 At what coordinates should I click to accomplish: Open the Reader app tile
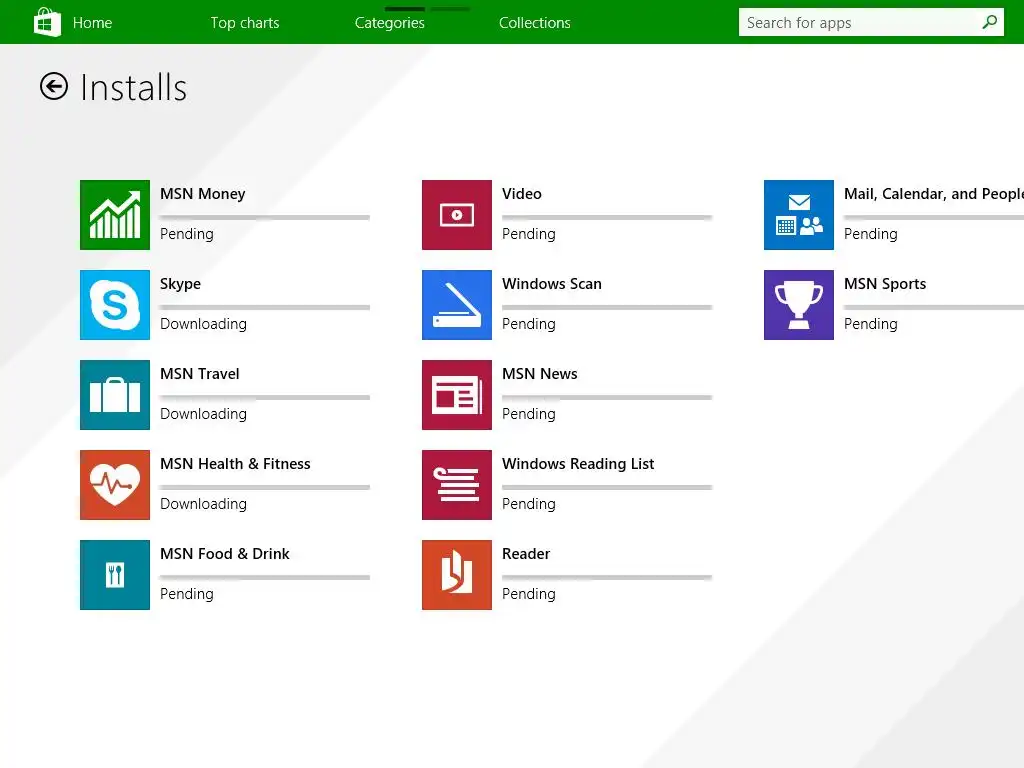click(x=456, y=575)
